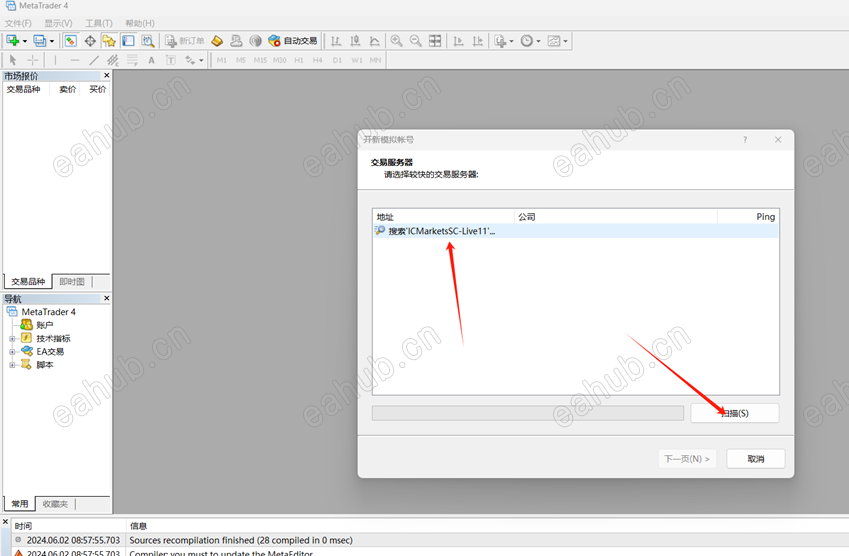The width and height of the screenshot is (849, 556).
Task: Click the 新订单 new order button
Action: [185, 41]
